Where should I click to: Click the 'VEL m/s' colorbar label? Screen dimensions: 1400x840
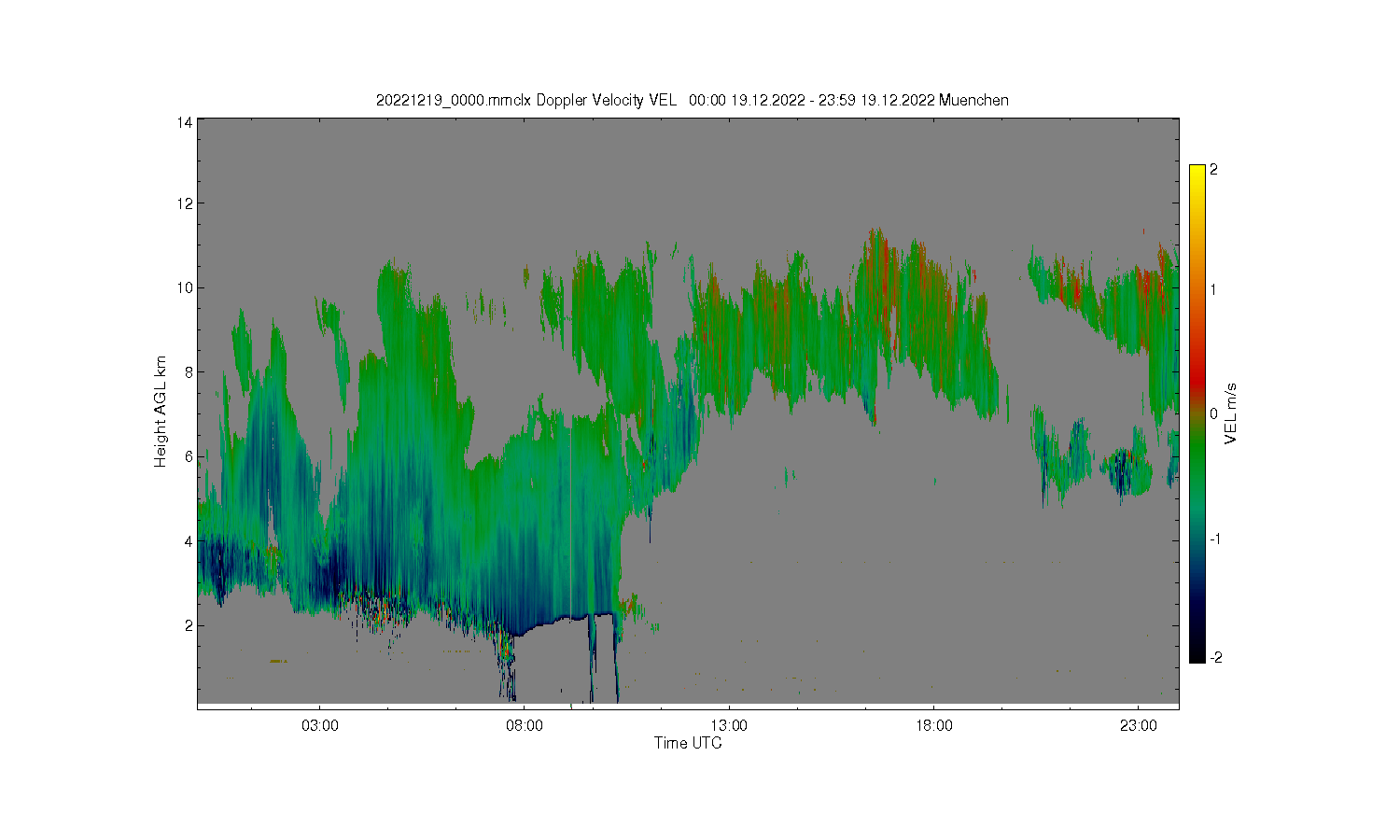(1231, 413)
